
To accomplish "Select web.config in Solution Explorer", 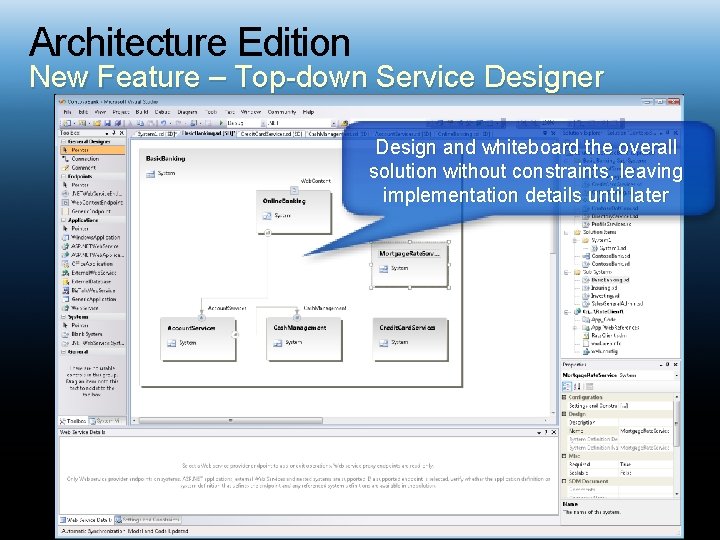I will [600, 351].
